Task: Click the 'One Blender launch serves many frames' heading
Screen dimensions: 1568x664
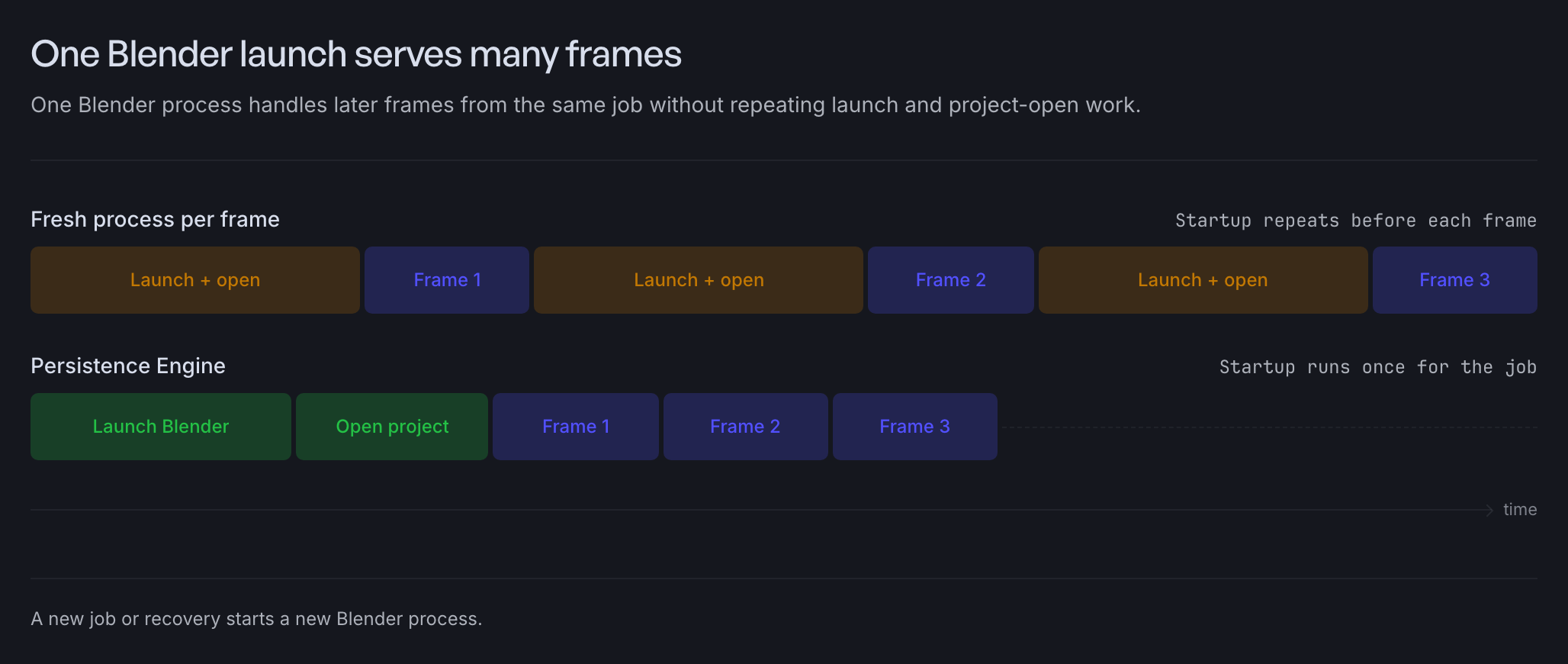Action: coord(356,54)
